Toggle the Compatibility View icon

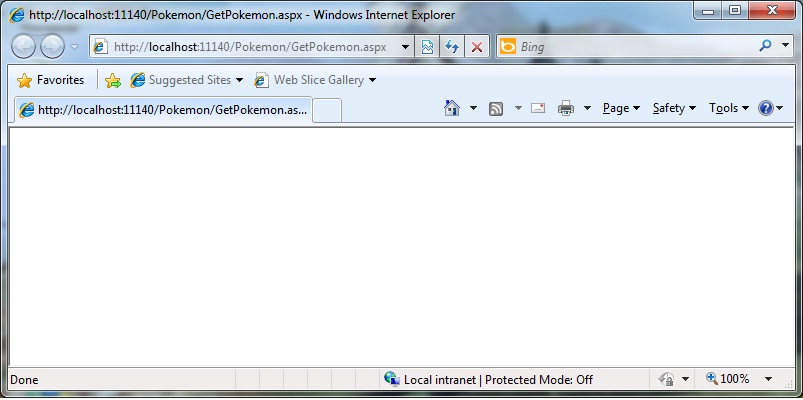427,47
